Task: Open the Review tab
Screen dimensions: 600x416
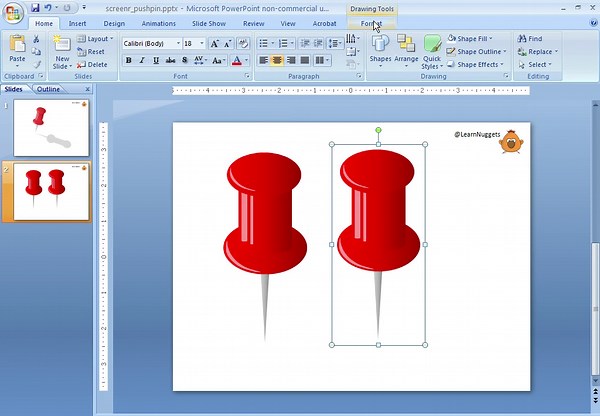Action: 254,23
